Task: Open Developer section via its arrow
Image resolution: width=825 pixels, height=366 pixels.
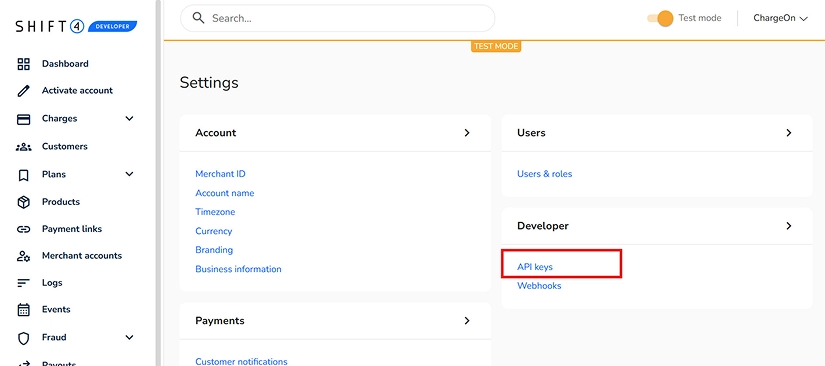Action: click(789, 226)
